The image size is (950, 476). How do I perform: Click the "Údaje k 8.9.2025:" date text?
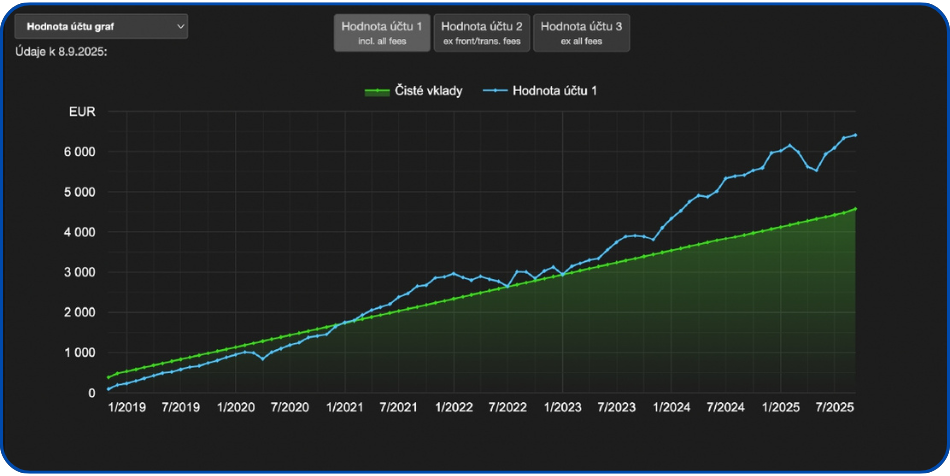(62, 52)
